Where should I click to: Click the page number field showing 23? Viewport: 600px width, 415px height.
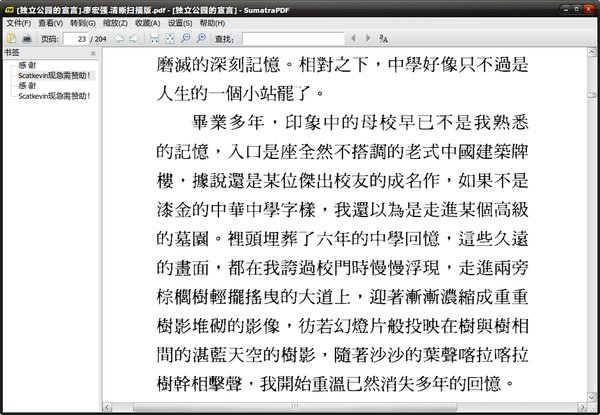[76, 39]
